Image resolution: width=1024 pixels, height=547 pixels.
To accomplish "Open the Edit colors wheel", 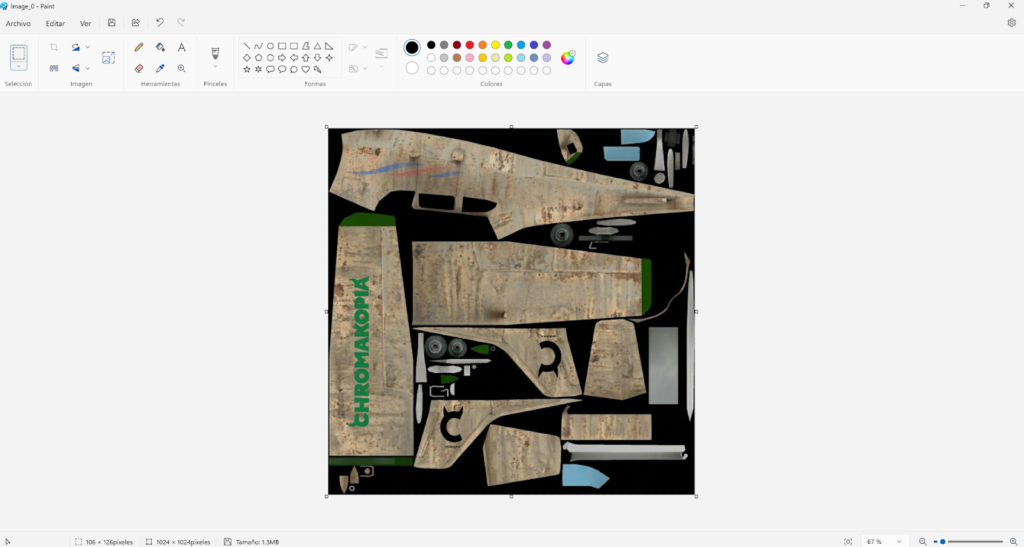I will pos(568,57).
